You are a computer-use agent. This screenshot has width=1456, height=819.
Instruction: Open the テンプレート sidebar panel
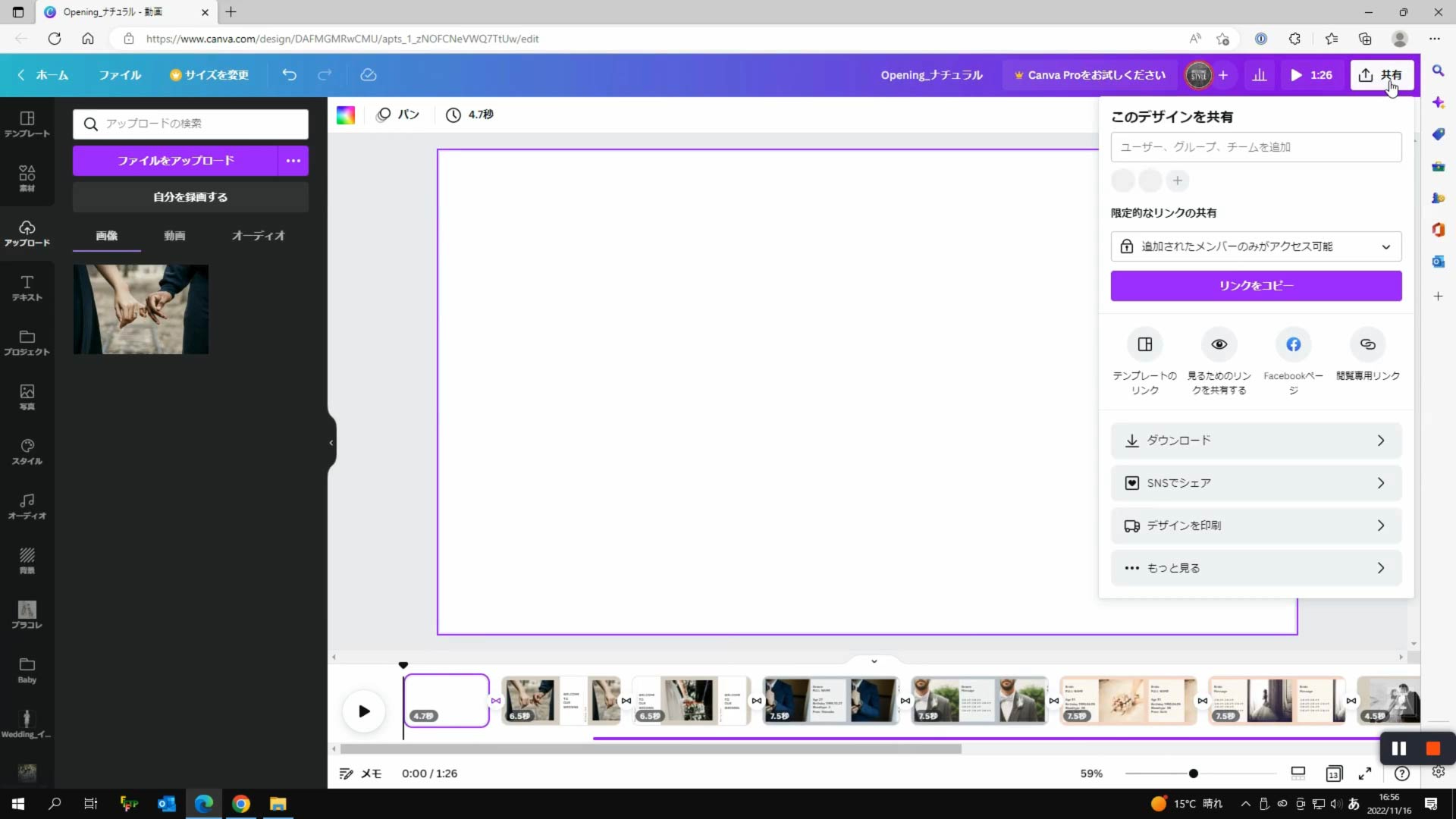click(x=27, y=124)
